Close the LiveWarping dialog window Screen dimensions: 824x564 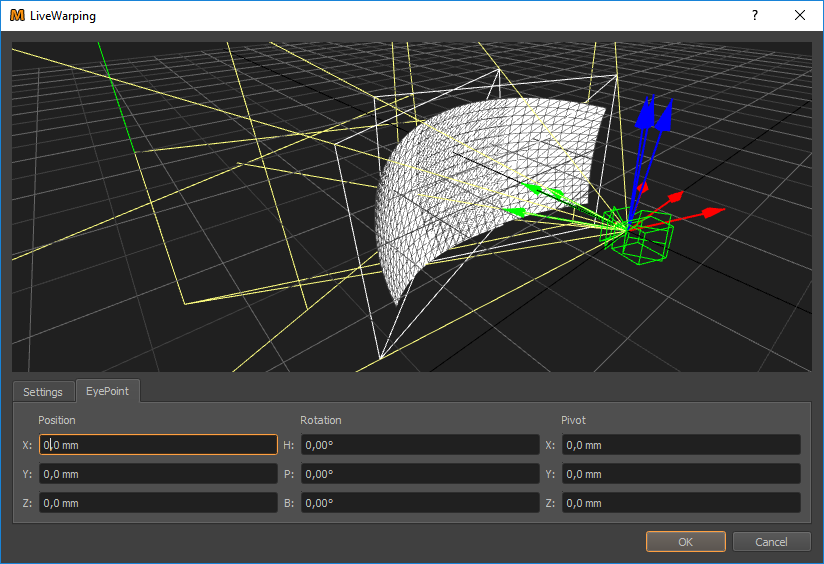pos(800,16)
